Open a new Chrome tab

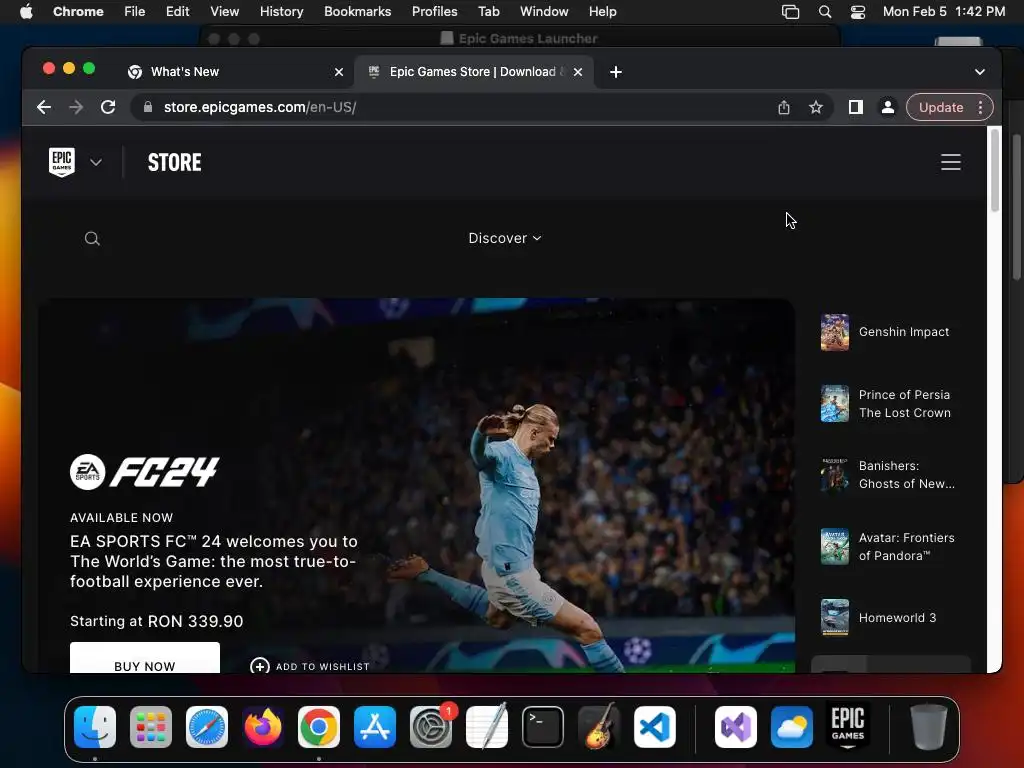(616, 72)
